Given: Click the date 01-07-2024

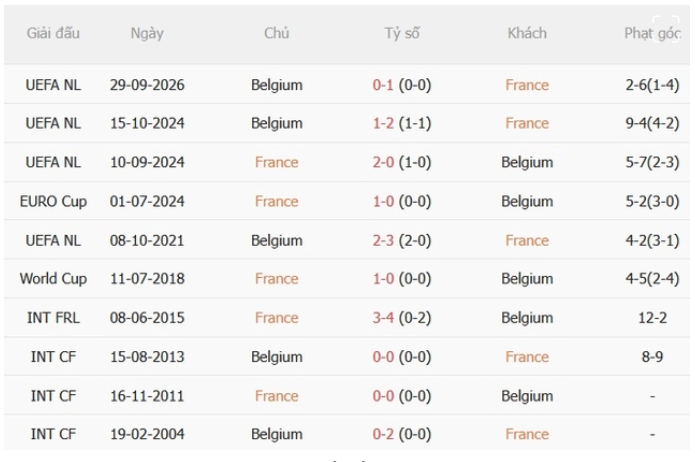Looking at the screenshot, I should pos(147,201).
